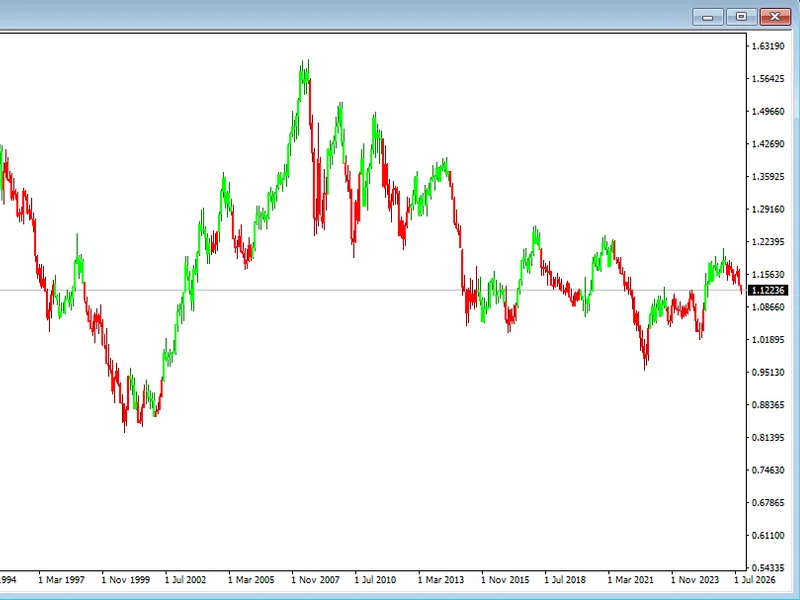The width and height of the screenshot is (800, 600).
Task: Click the 1.01895 price level label
Action: pyautogui.click(x=768, y=340)
